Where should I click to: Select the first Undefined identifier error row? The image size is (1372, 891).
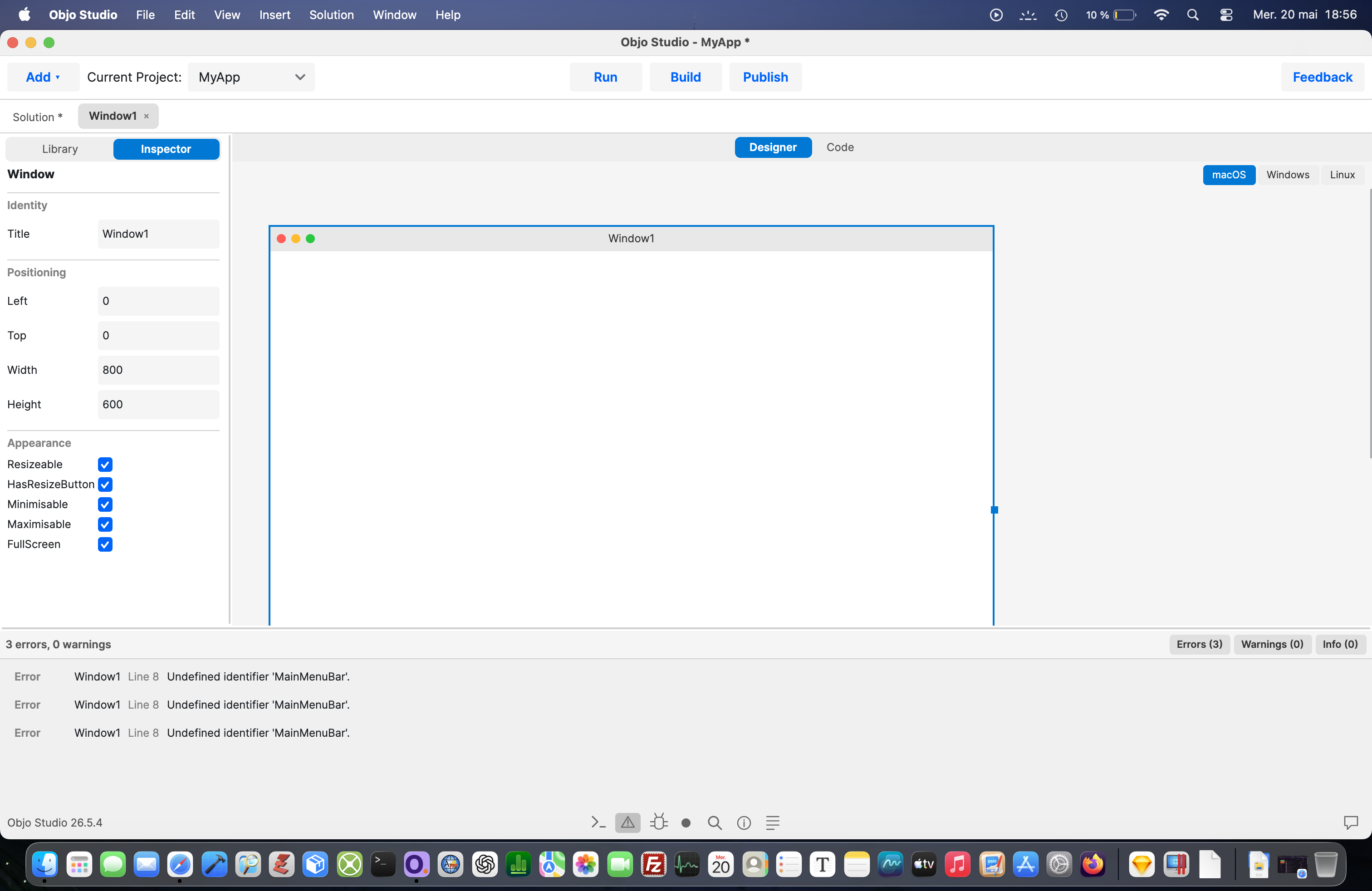point(686,676)
